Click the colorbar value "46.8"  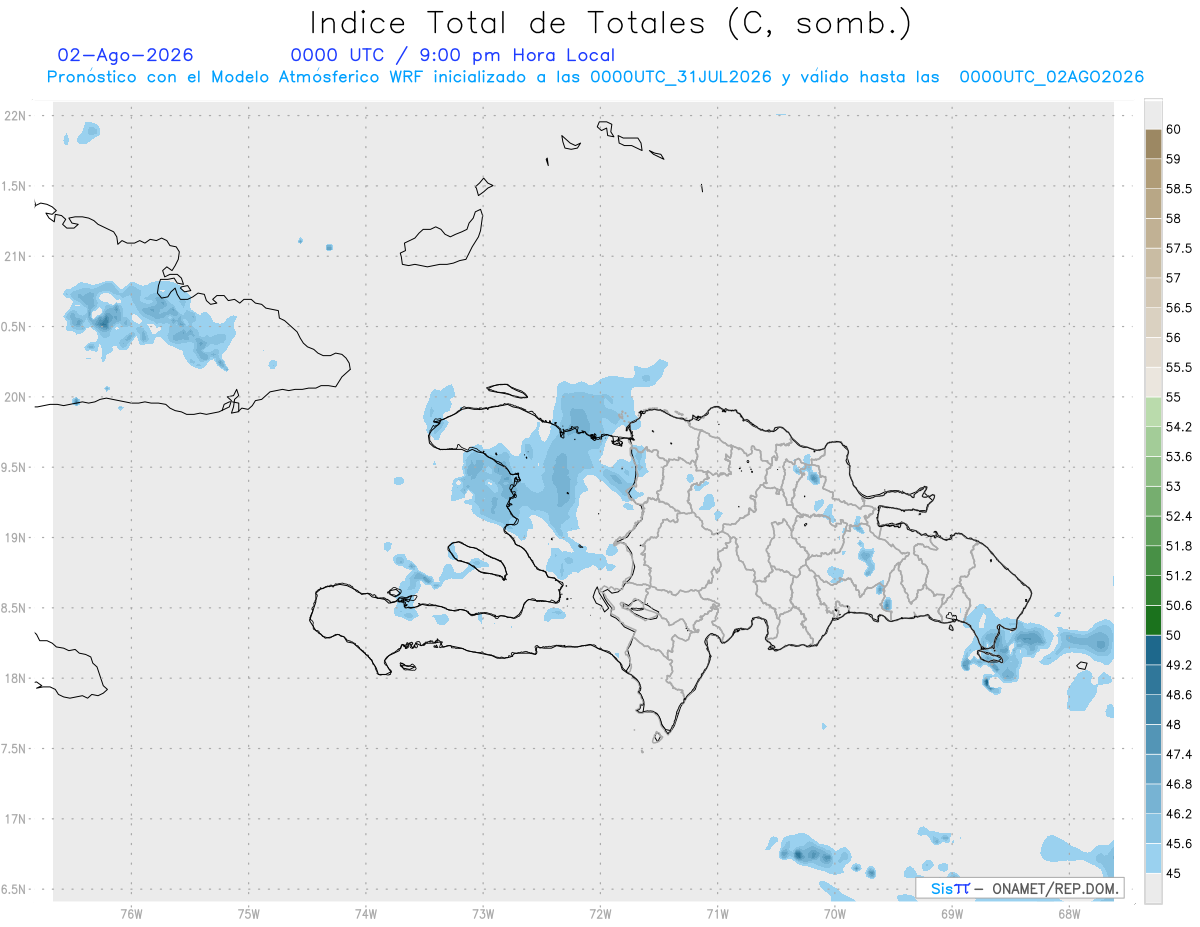click(x=1179, y=784)
